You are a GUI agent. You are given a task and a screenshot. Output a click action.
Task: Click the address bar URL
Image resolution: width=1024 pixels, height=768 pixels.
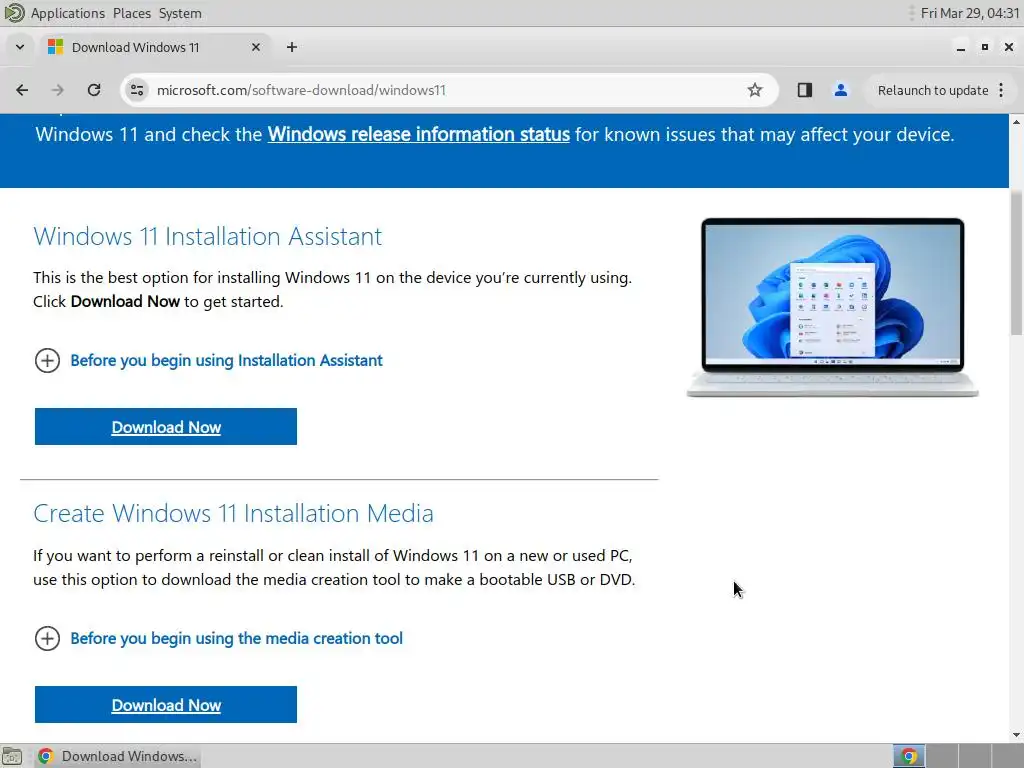coord(301,90)
